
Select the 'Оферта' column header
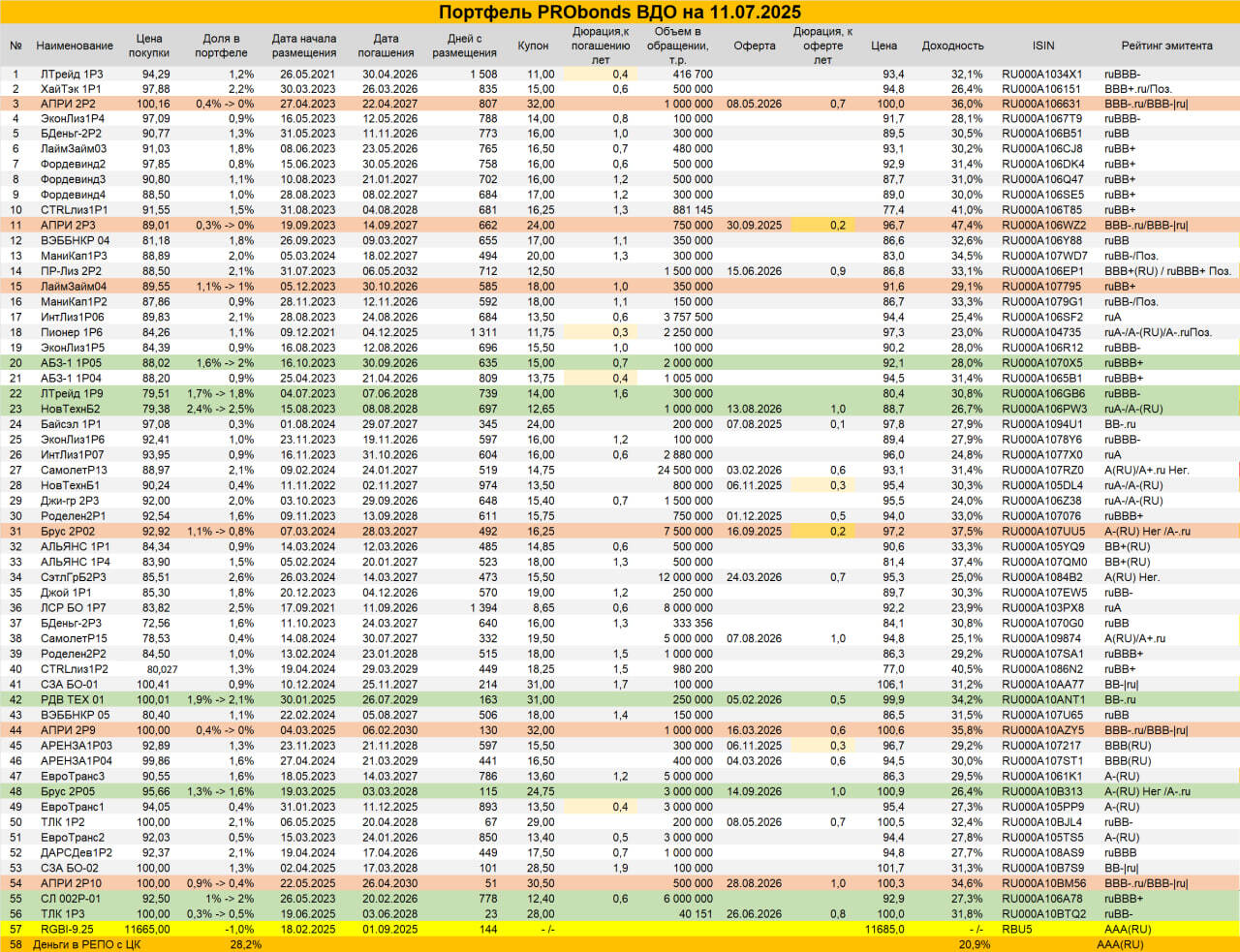coord(755,46)
